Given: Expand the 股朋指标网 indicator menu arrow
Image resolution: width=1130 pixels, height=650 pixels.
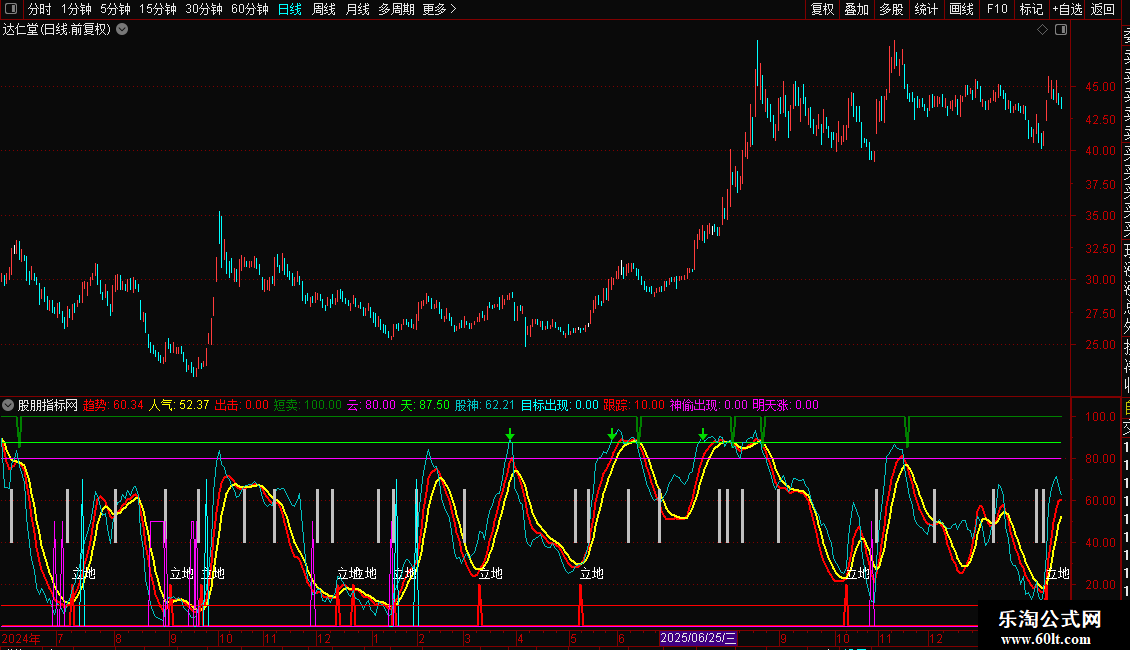Looking at the screenshot, I should [9, 406].
